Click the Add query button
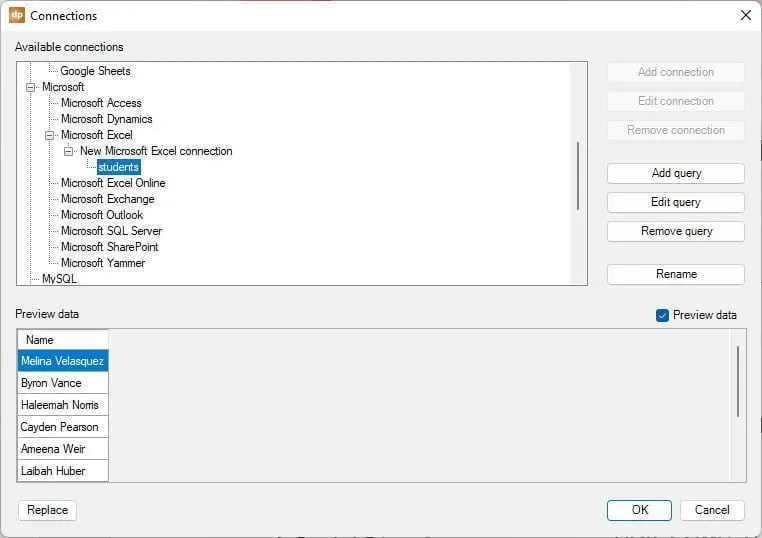The height and width of the screenshot is (538, 762). 675,174
